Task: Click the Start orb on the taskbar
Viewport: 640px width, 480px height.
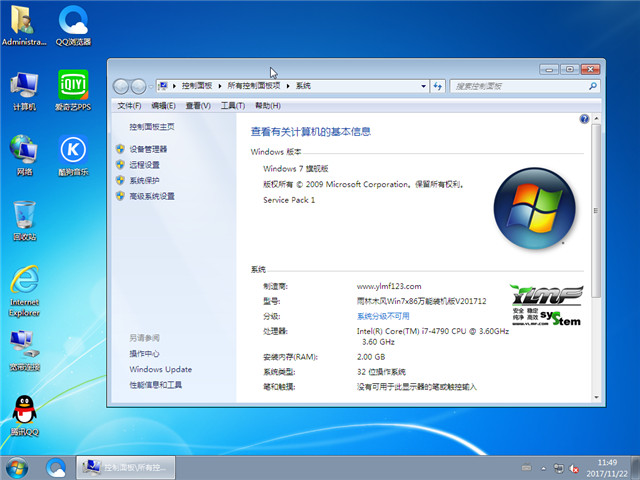Action: tap(17, 467)
